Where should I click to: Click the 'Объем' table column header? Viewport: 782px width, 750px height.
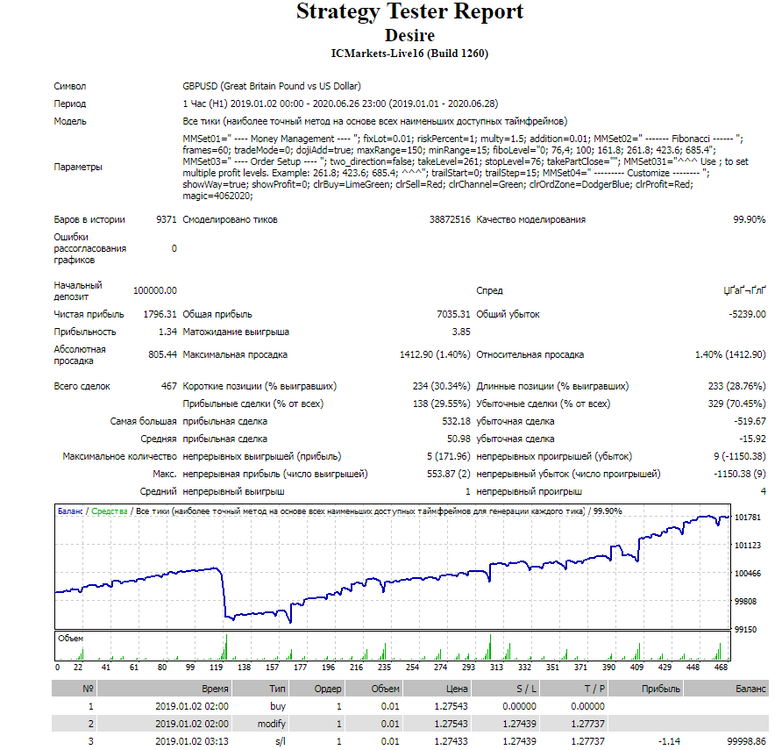374,689
